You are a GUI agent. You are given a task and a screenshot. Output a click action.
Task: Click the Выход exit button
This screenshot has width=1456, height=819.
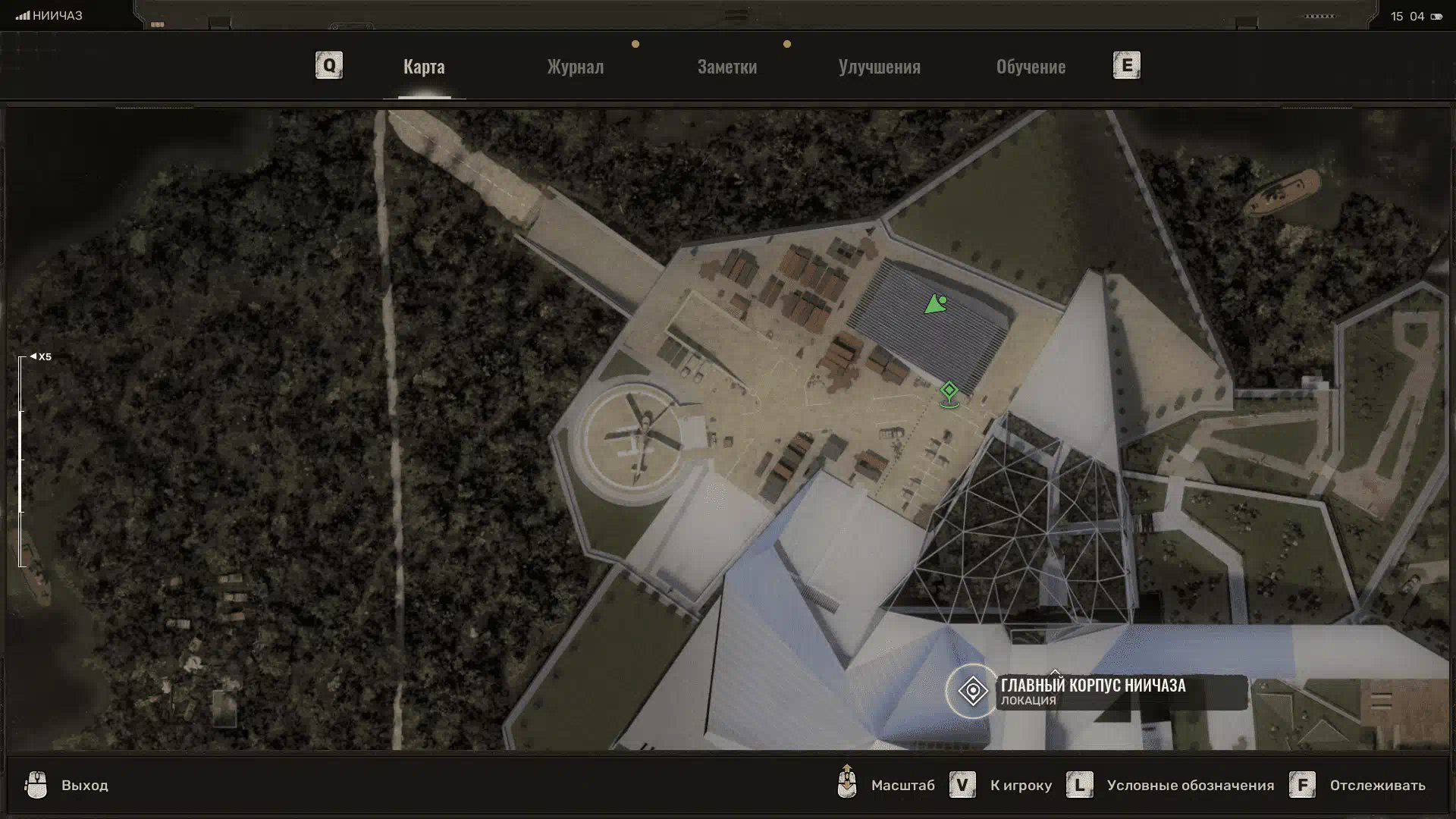point(84,786)
